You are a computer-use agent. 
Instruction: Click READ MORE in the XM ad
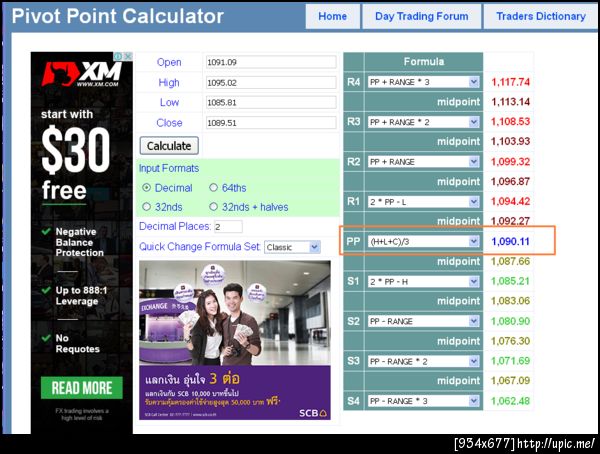click(82, 388)
